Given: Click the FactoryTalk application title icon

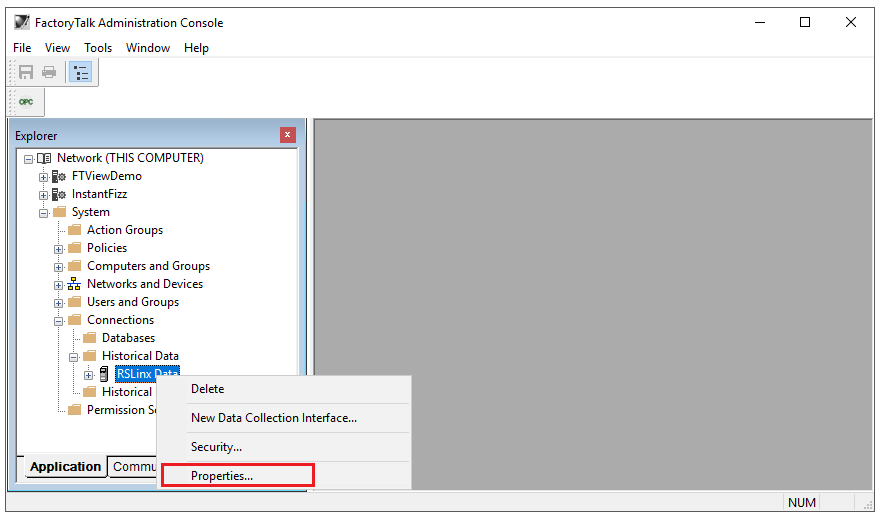Looking at the screenshot, I should pyautogui.click(x=21, y=22).
